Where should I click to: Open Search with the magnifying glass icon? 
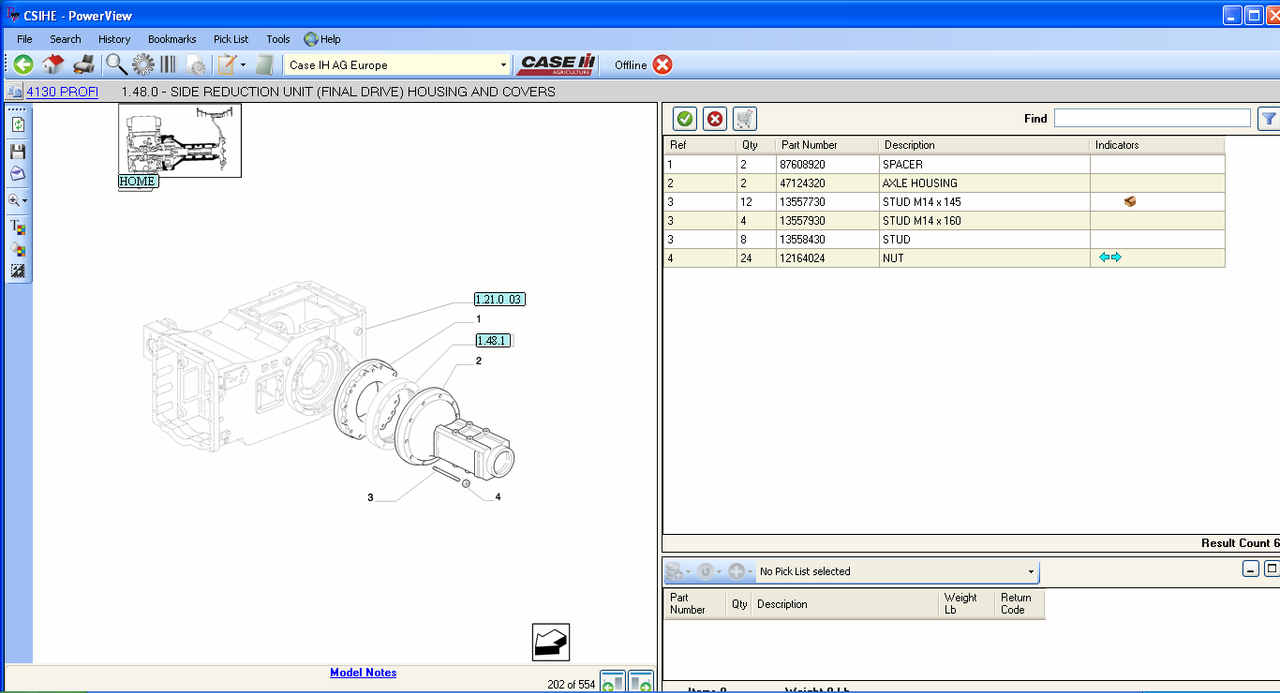pos(116,65)
